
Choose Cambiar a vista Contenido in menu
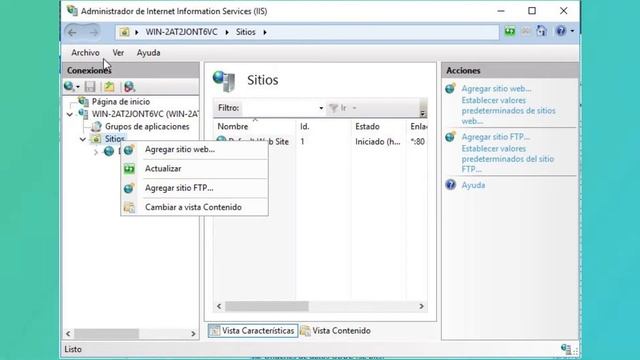tap(194, 207)
